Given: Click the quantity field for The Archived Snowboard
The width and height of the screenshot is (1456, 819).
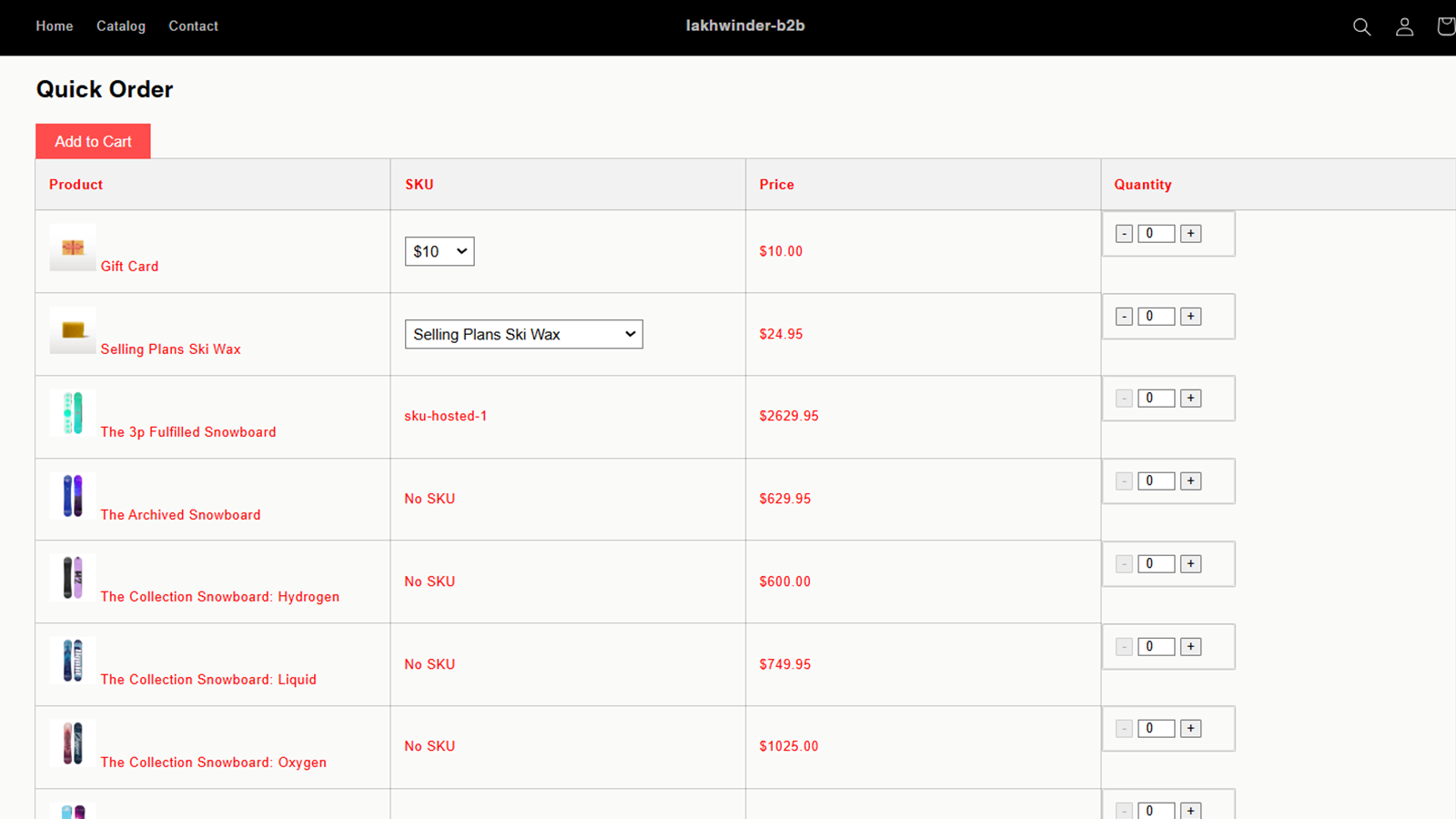Looking at the screenshot, I should click(x=1156, y=480).
